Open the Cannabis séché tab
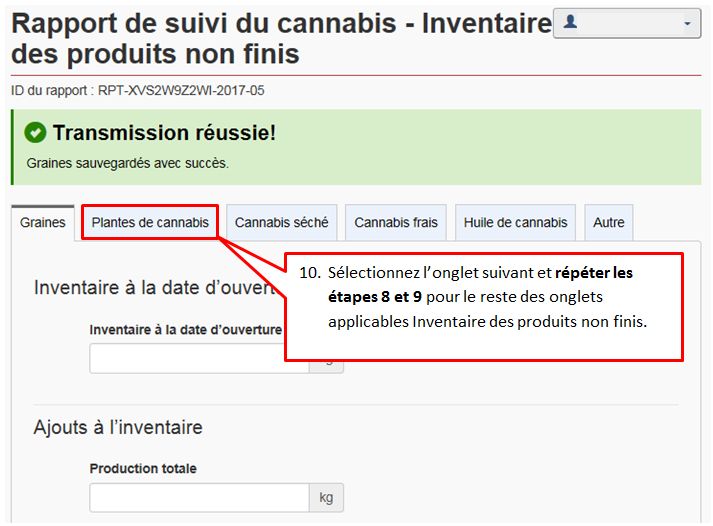The image size is (713, 526). (281, 223)
